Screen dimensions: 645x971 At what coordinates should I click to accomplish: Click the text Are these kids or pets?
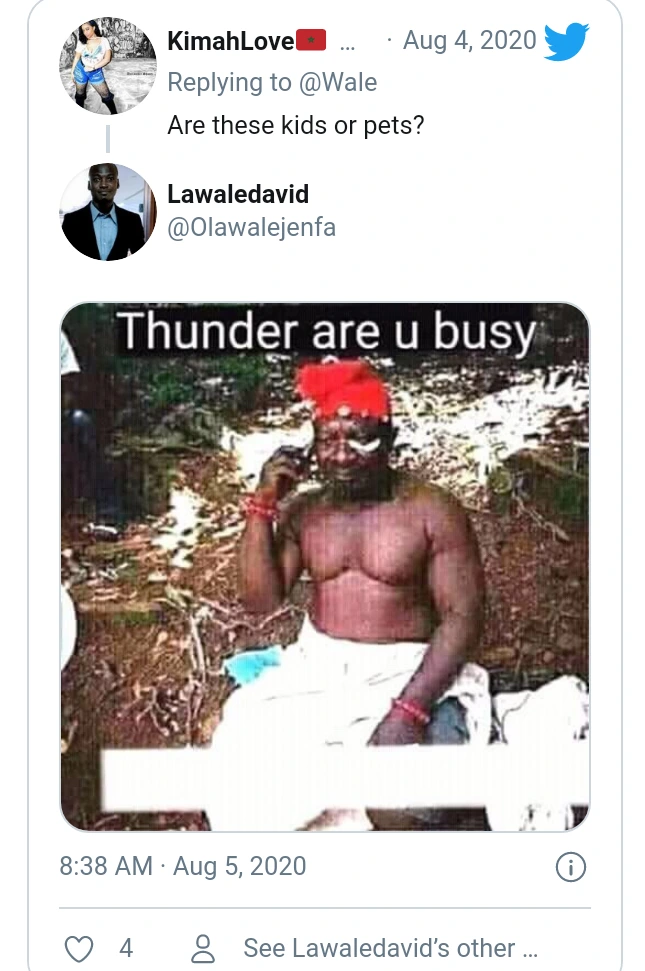click(296, 125)
